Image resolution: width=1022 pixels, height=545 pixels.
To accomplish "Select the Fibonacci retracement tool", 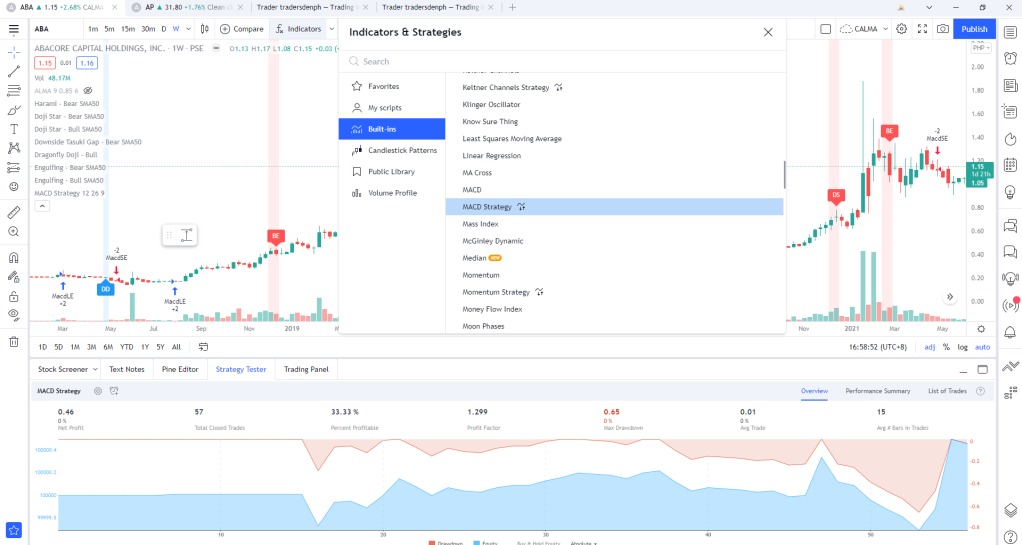I will [x=14, y=91].
